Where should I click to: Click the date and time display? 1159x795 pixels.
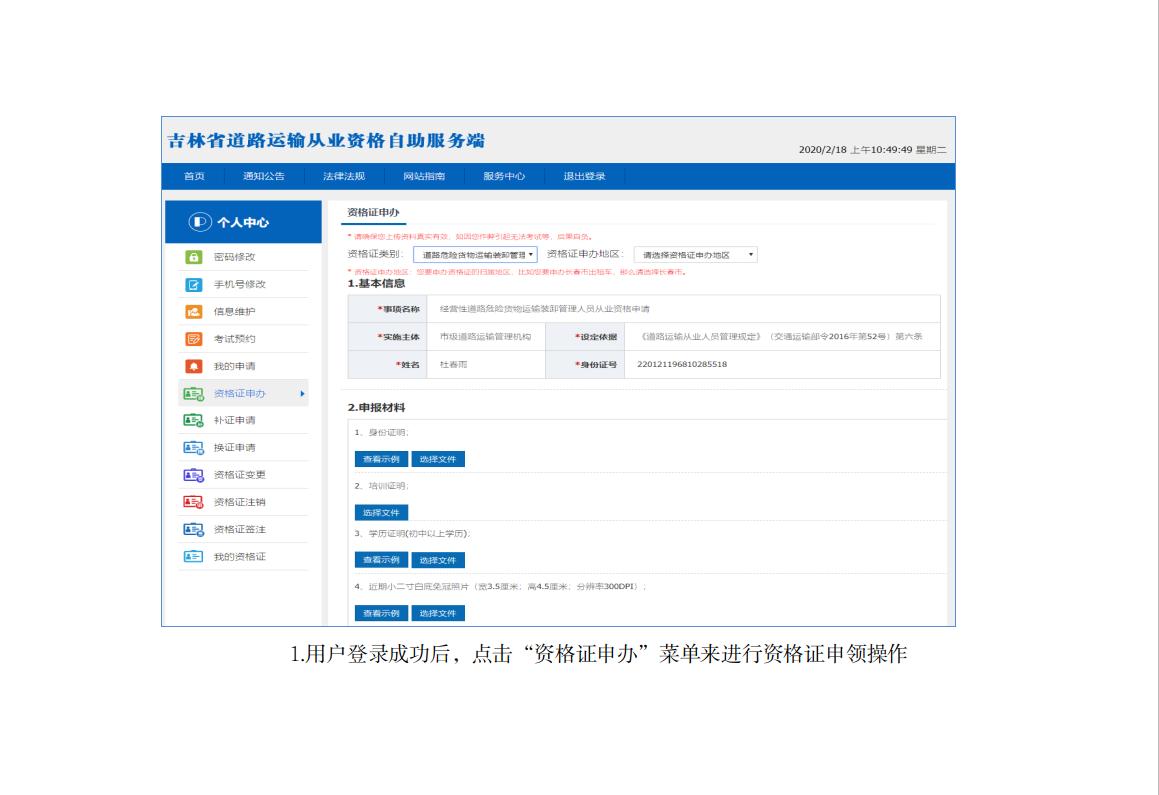point(872,150)
